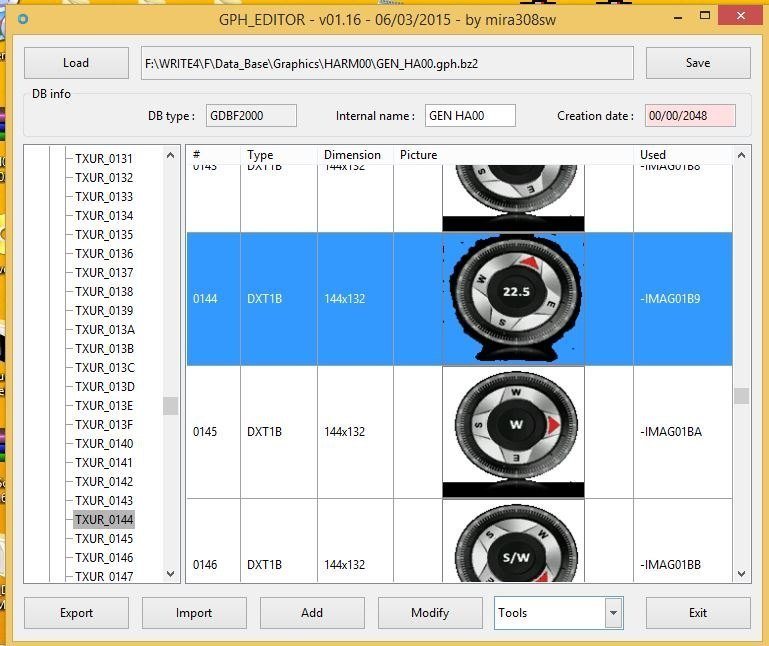Exit the editor using Exit button

tap(697, 613)
